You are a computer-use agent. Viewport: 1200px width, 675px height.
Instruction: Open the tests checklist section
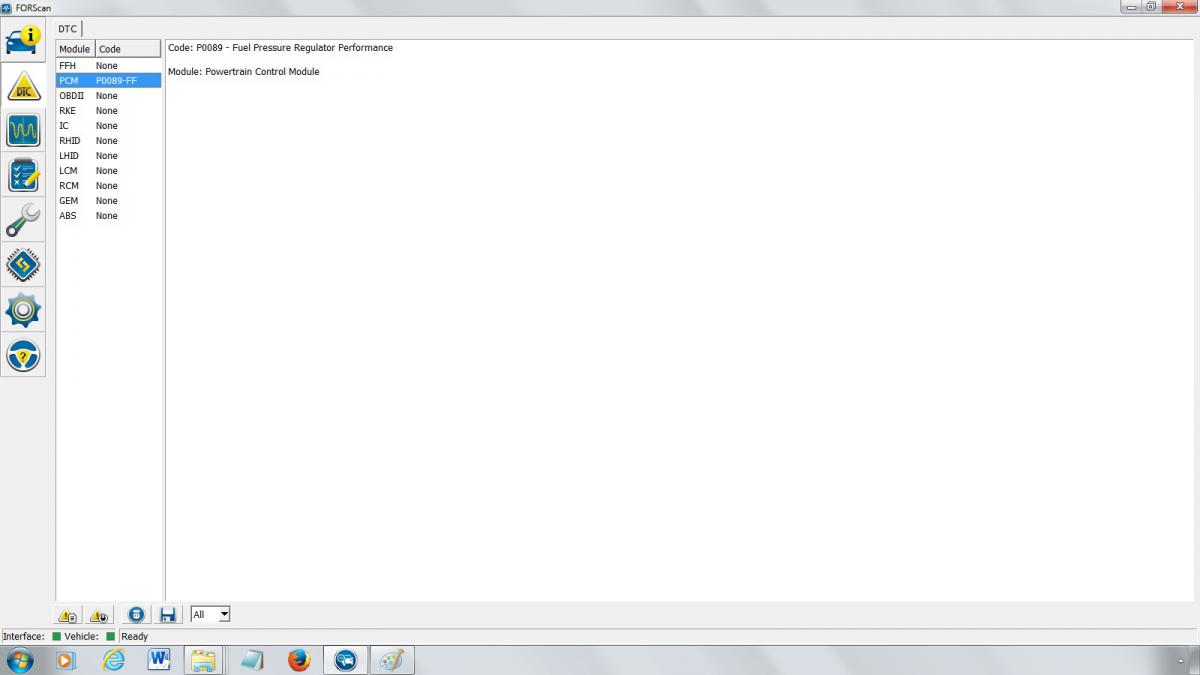click(x=23, y=176)
